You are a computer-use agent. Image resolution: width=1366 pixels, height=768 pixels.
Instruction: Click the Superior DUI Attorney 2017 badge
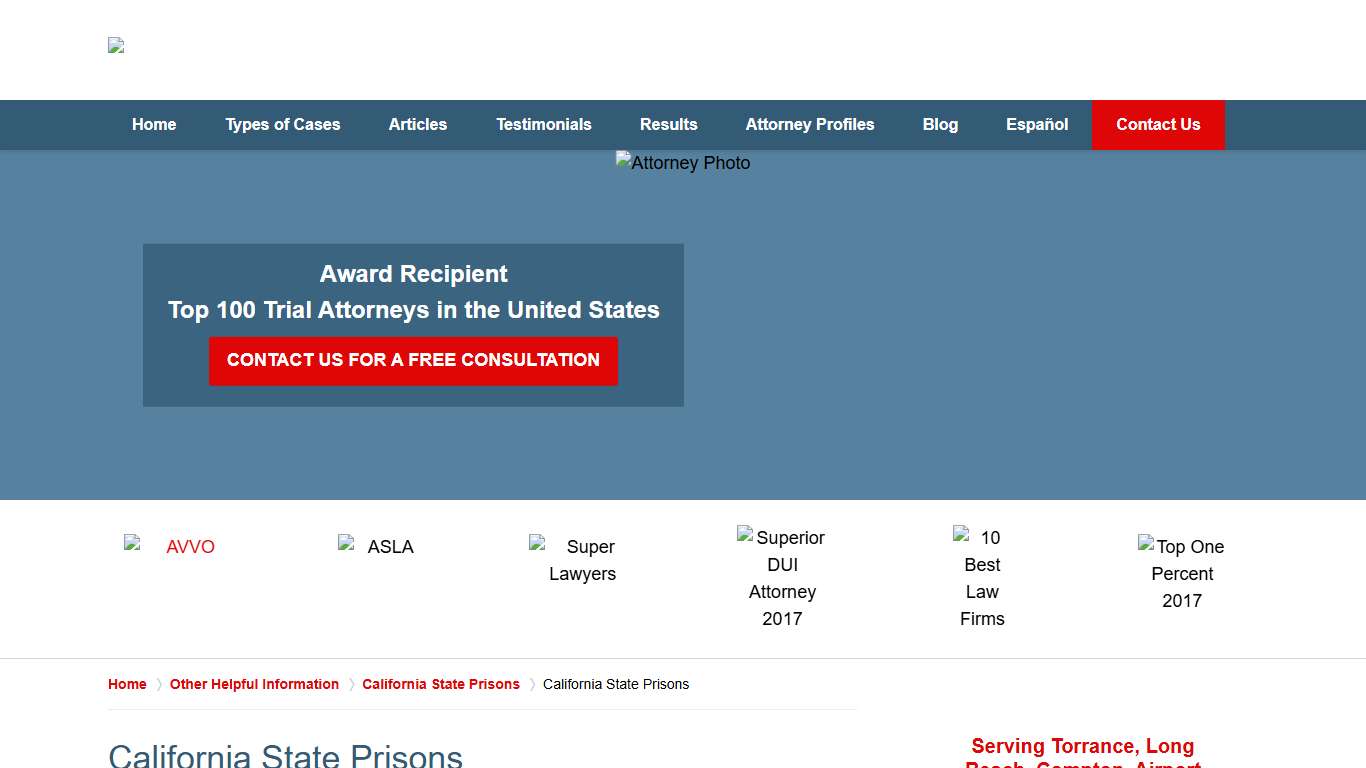[x=782, y=578]
